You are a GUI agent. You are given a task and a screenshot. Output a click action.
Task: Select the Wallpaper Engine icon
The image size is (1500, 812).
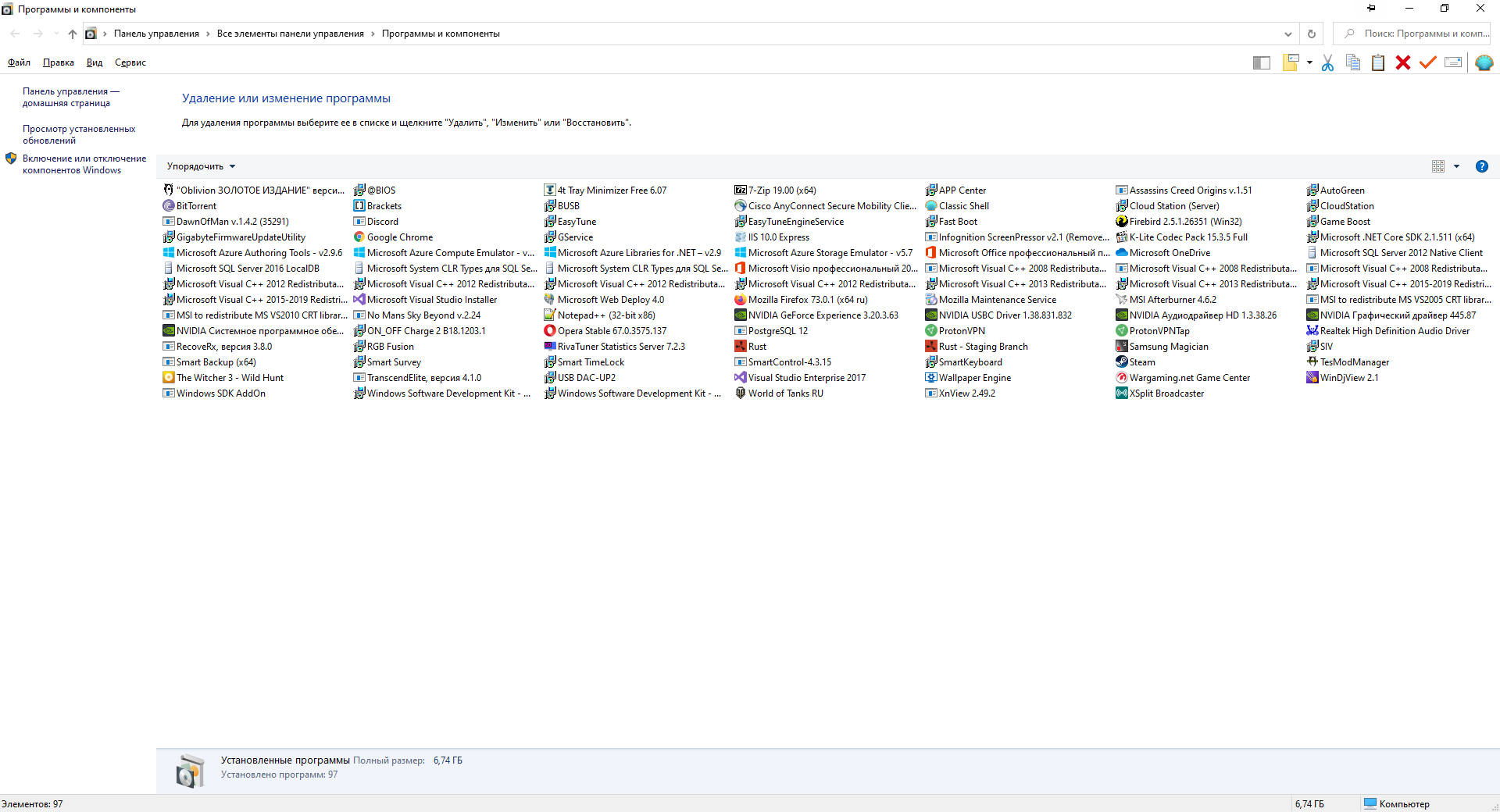pos(930,378)
